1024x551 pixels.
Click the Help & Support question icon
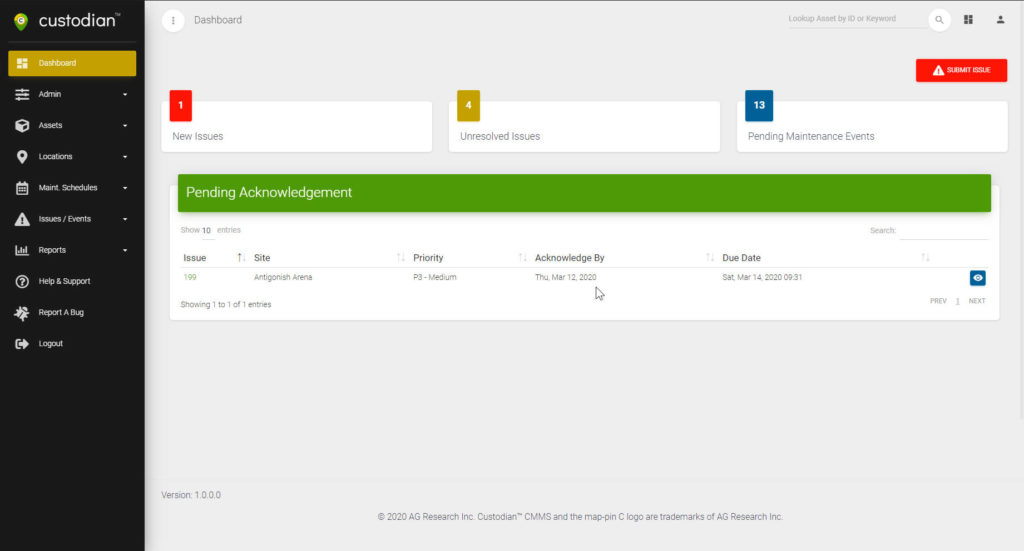pos(22,282)
